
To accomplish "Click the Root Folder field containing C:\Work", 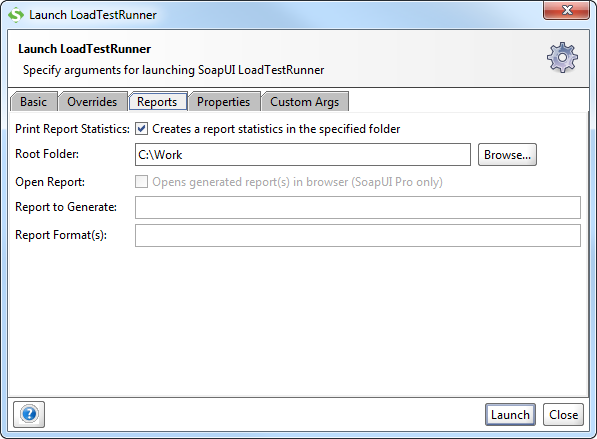I will [x=303, y=155].
